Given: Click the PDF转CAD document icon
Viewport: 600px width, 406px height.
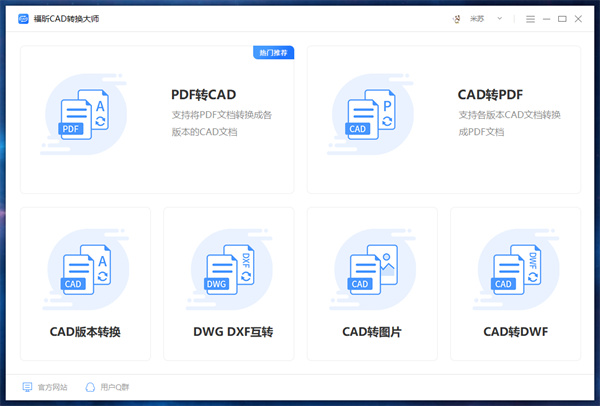Looking at the screenshot, I should point(84,115).
